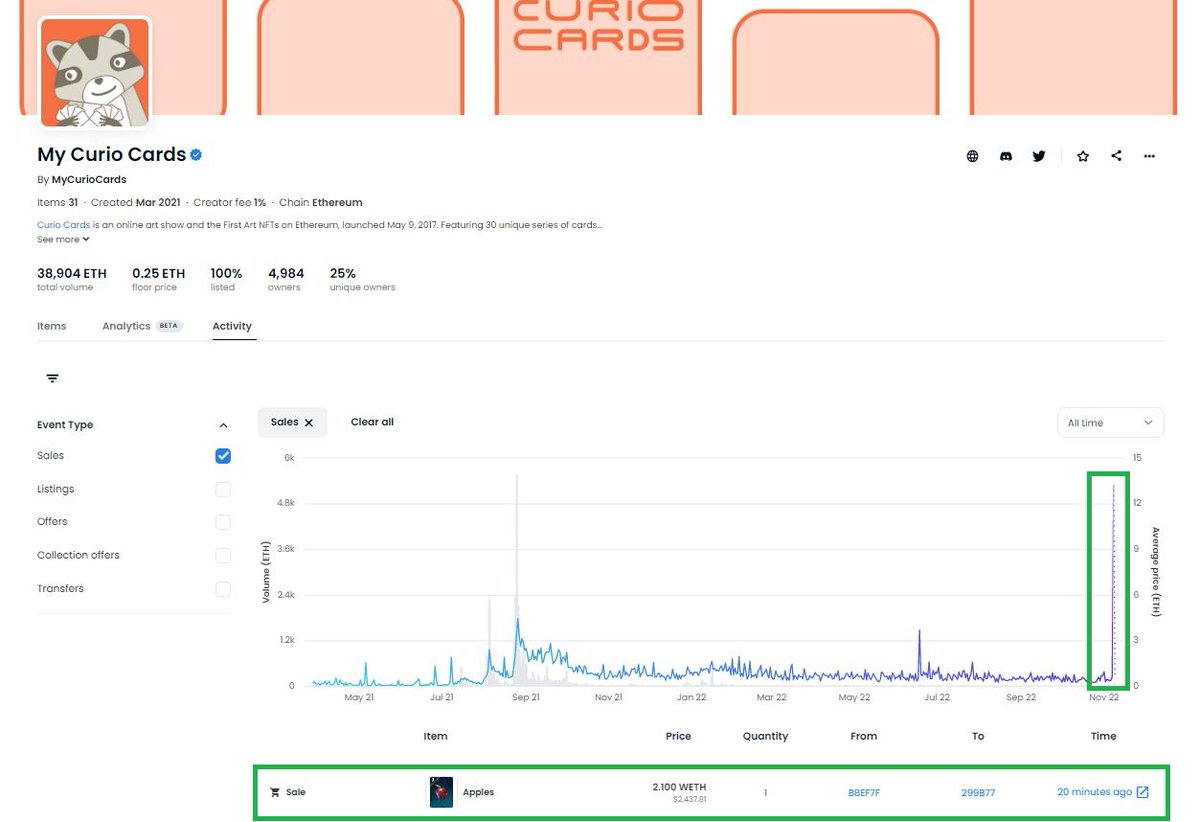The image size is (1200, 822).
Task: Open the website globe icon
Action: click(972, 156)
